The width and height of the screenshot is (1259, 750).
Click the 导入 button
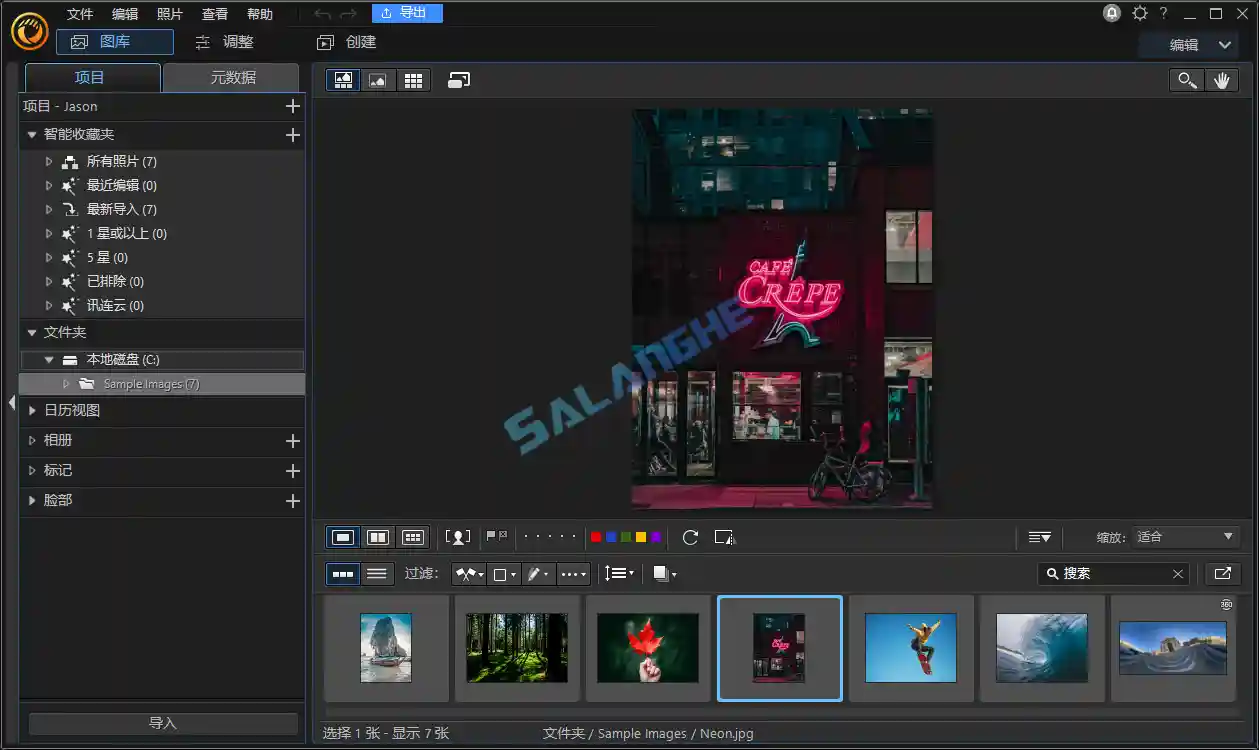tap(162, 723)
